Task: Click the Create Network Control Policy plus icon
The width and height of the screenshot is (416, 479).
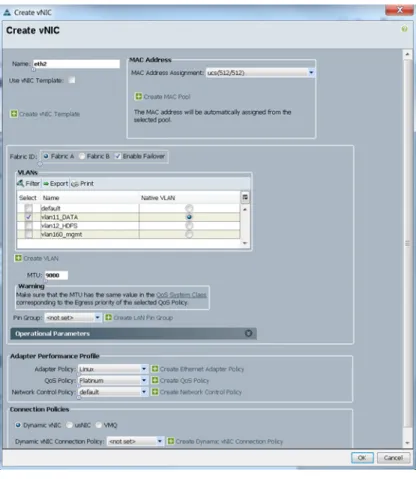Action: pos(155,392)
